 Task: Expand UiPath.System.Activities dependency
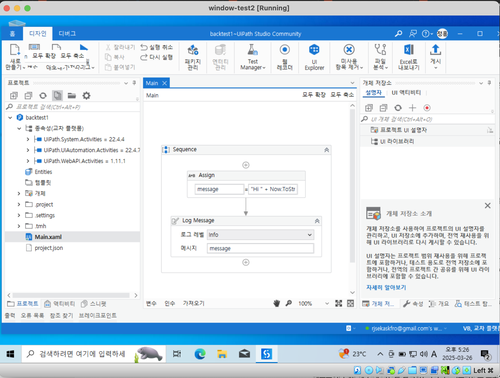pos(28,139)
